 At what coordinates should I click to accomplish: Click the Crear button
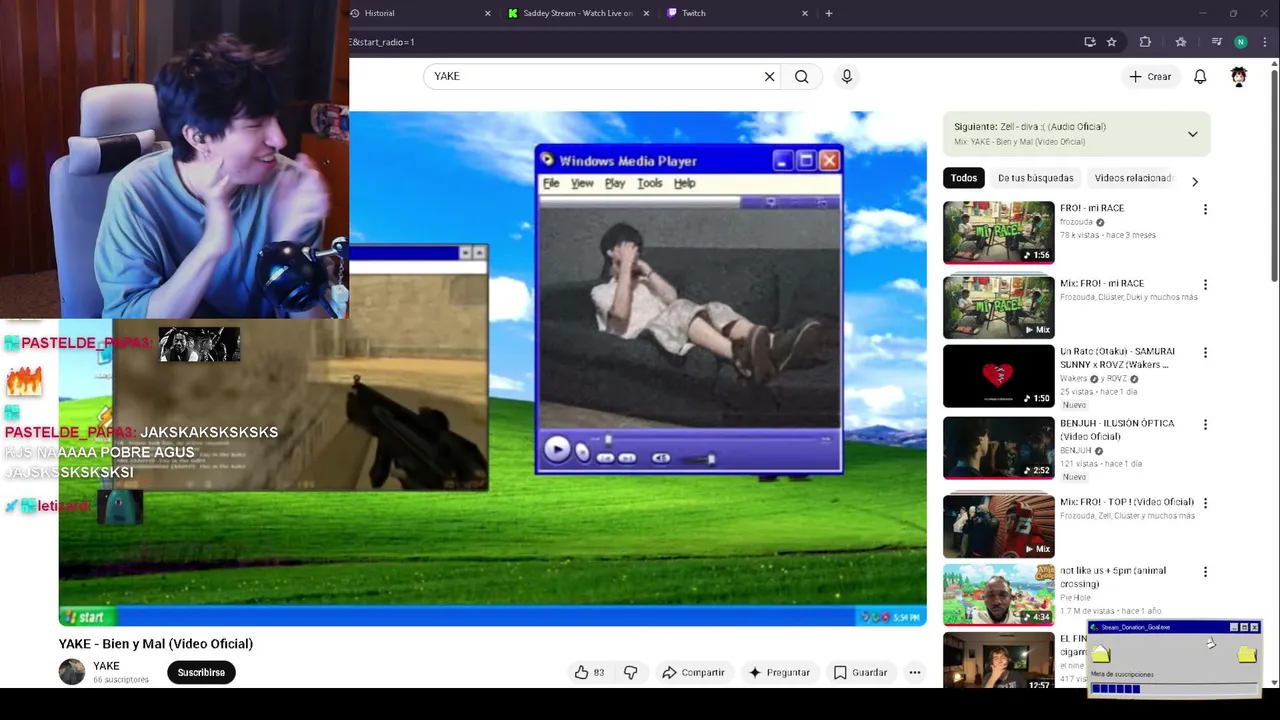coord(1150,76)
